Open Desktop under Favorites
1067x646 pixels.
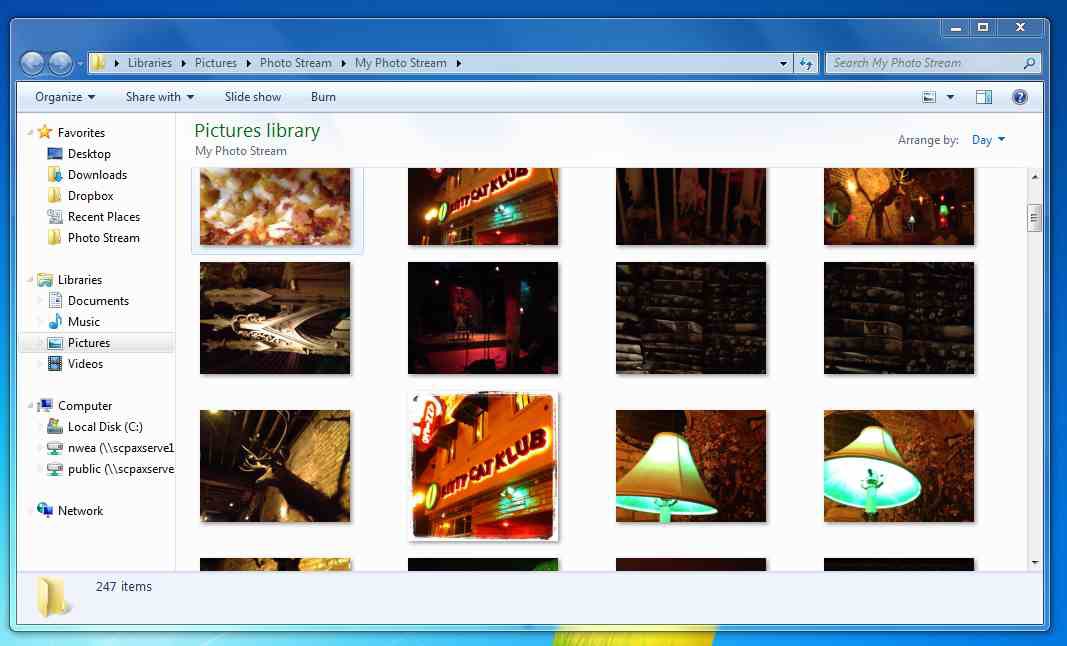point(89,154)
